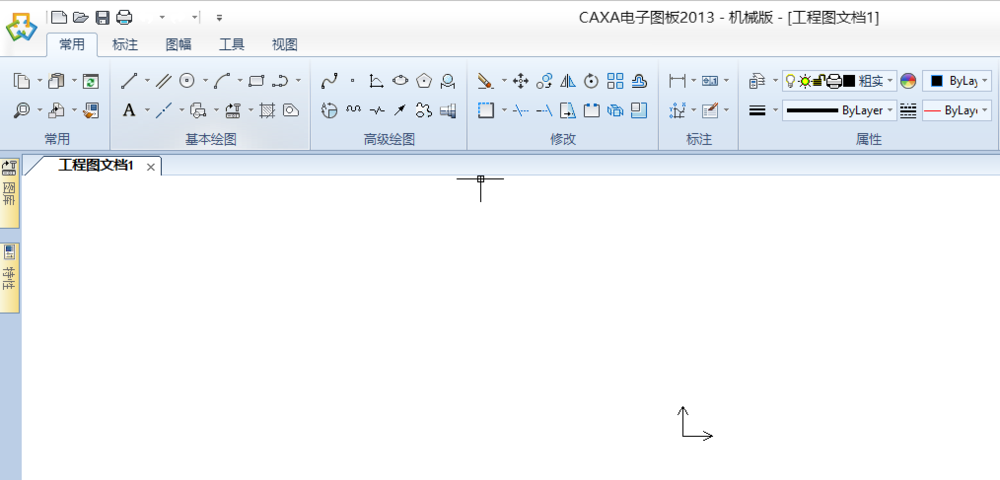
Task: Switch to the 常用 ribbon tab
Action: coord(72,44)
